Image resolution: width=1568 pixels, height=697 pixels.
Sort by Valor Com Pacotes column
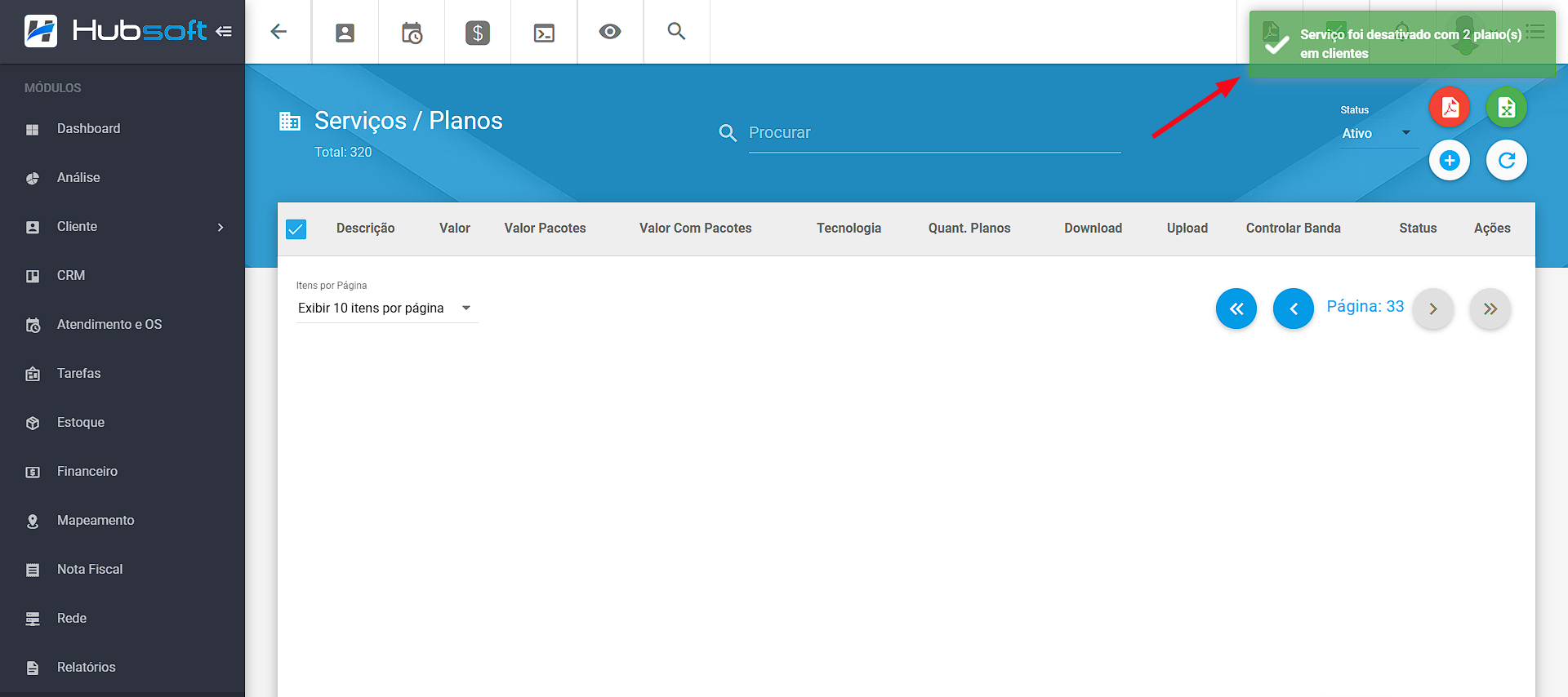[695, 229]
